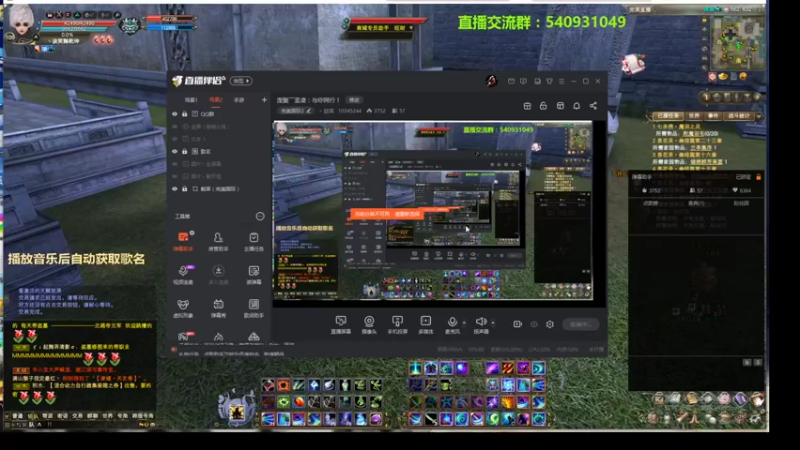This screenshot has width=800, height=450.
Task: Click the lock icon on the 弹幕助手 overlay
Action: [759, 177]
